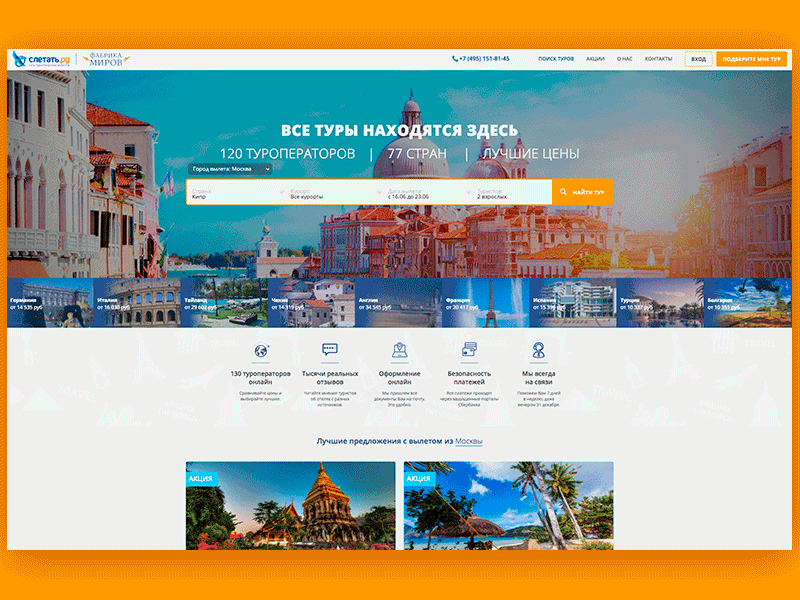Image resolution: width=800 pixels, height=600 pixels.
Task: Click the document icon above «Оформление онлайн»
Action: (400, 351)
